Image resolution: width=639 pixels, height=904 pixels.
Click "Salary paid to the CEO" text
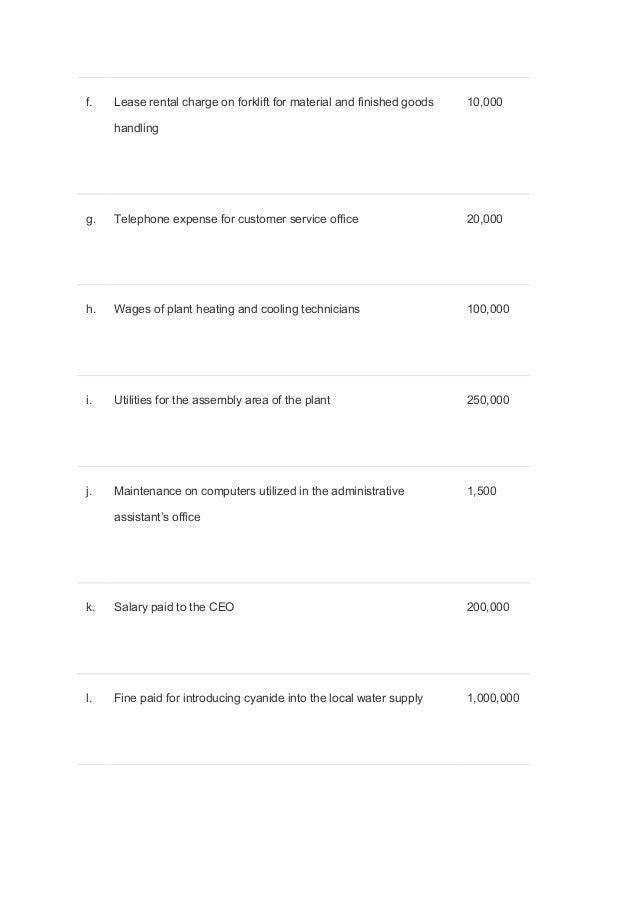tap(174, 607)
